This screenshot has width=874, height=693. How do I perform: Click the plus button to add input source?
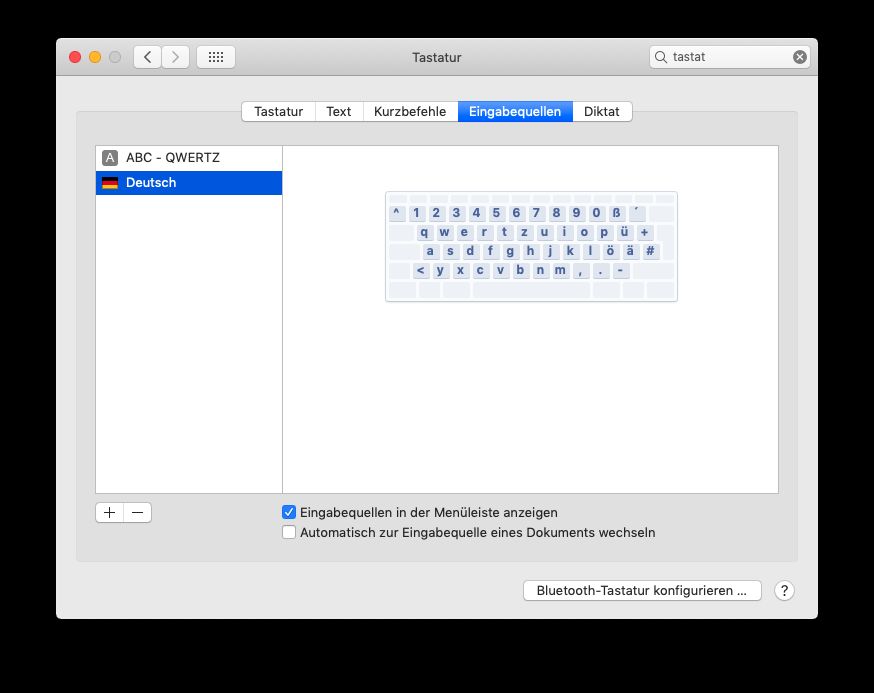(x=109, y=512)
